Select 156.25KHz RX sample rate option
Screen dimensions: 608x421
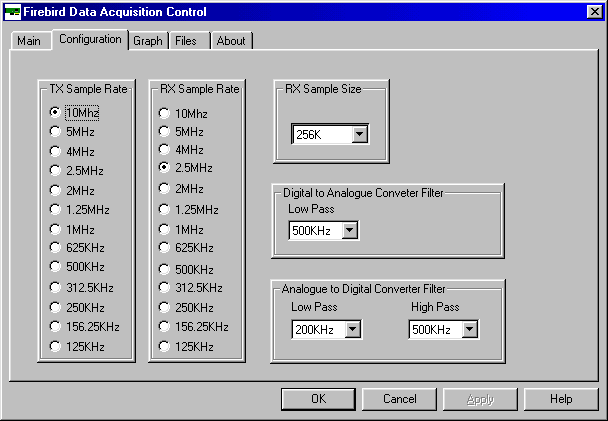tap(163, 327)
